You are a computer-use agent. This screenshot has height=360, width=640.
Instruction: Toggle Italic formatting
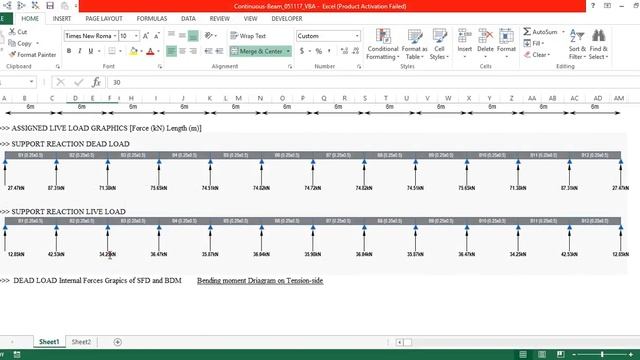80,51
